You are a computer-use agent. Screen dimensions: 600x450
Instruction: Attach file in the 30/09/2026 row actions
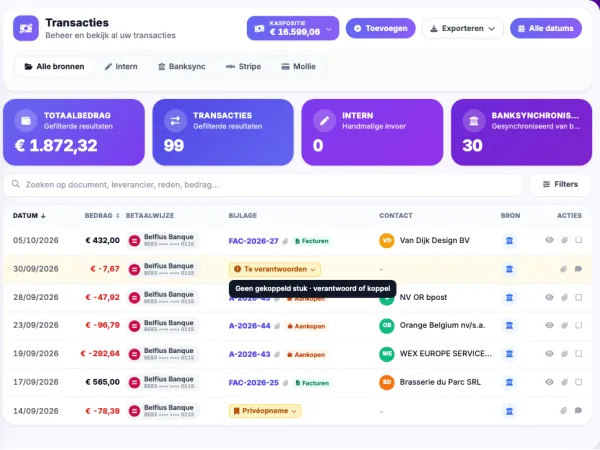(x=563, y=269)
